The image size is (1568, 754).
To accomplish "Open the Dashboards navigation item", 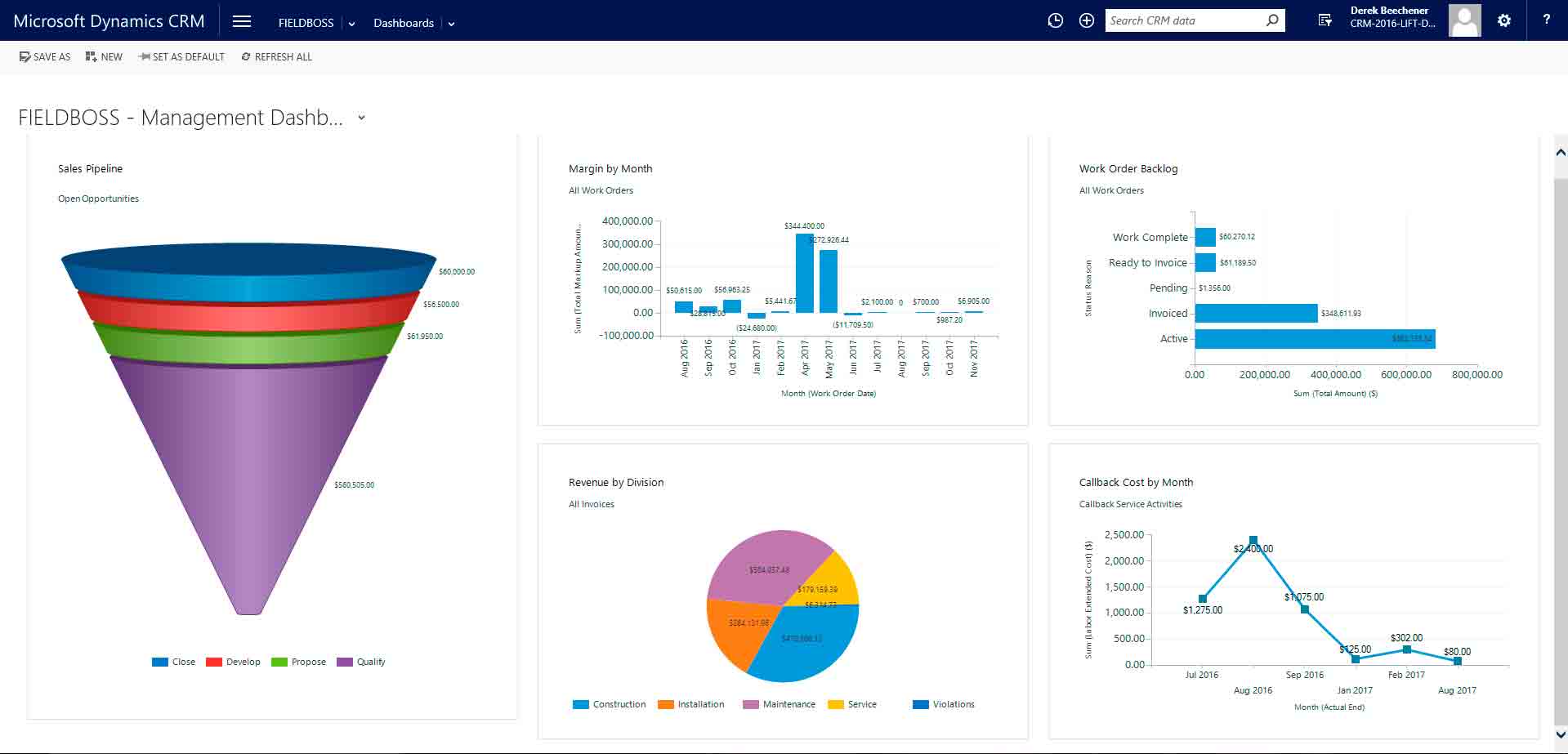I will pyautogui.click(x=404, y=23).
